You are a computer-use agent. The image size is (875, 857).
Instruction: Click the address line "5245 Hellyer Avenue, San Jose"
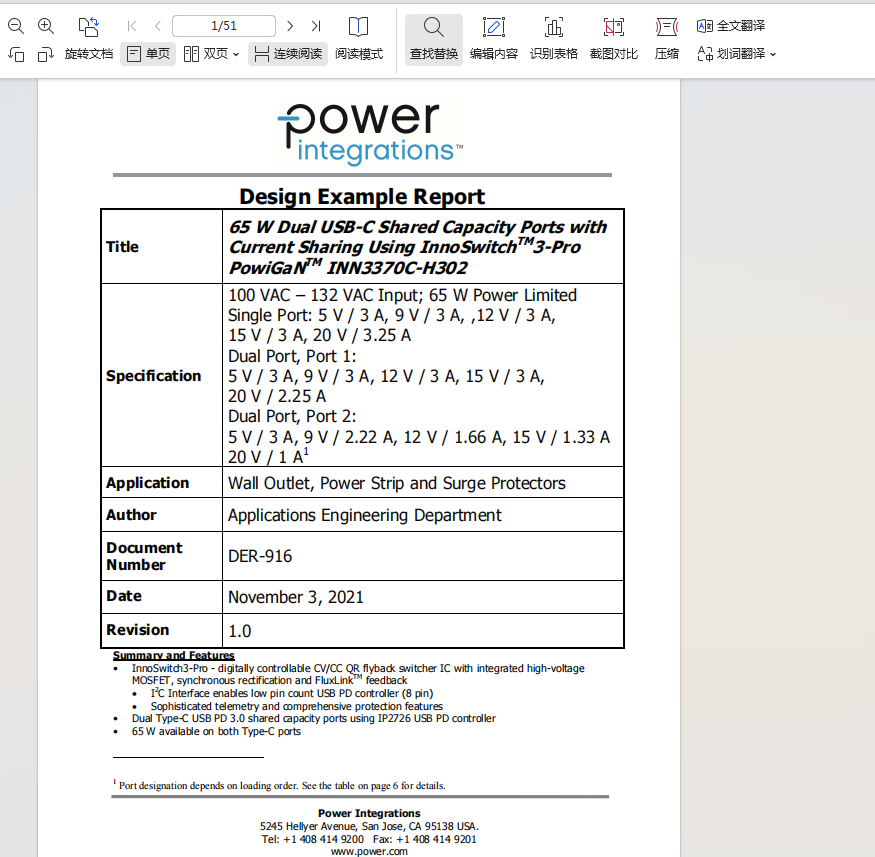tap(369, 826)
